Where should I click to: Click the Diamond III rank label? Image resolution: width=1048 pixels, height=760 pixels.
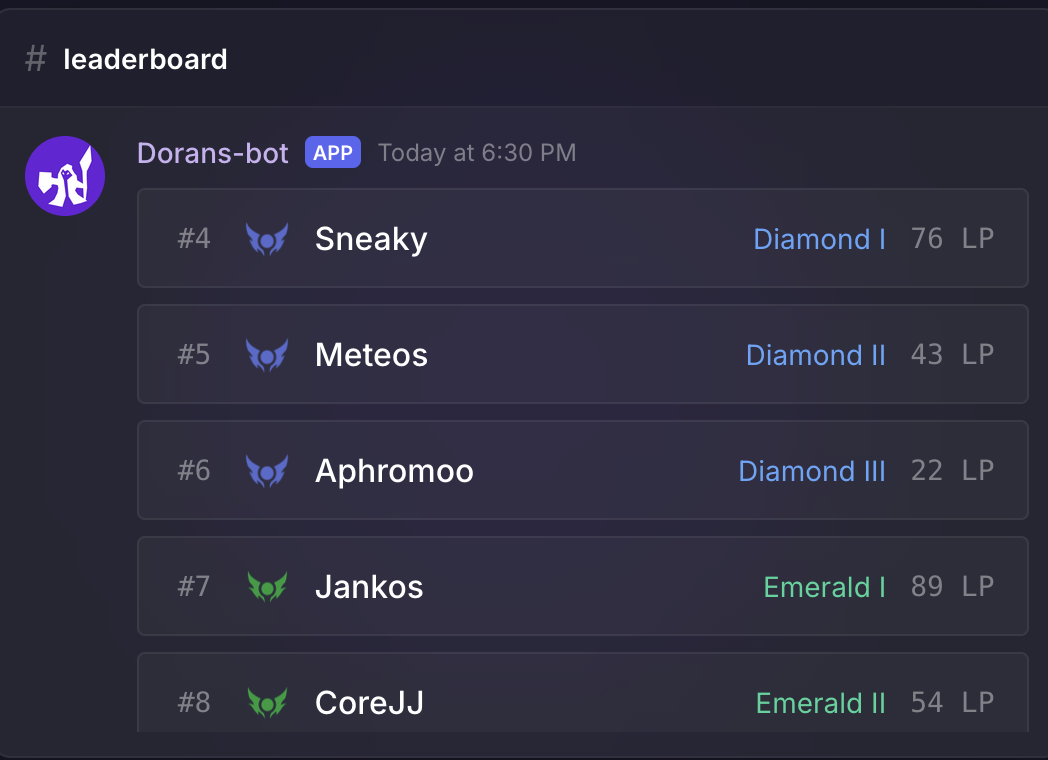point(812,471)
